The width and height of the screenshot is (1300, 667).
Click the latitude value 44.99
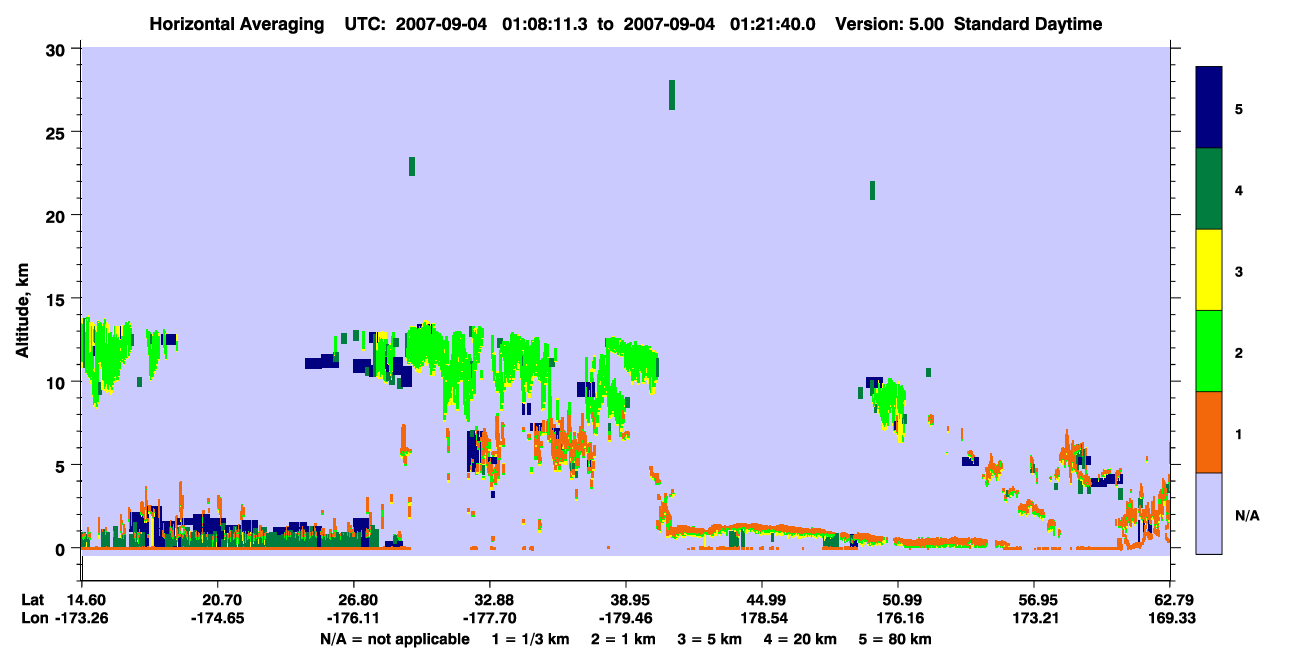click(x=762, y=600)
